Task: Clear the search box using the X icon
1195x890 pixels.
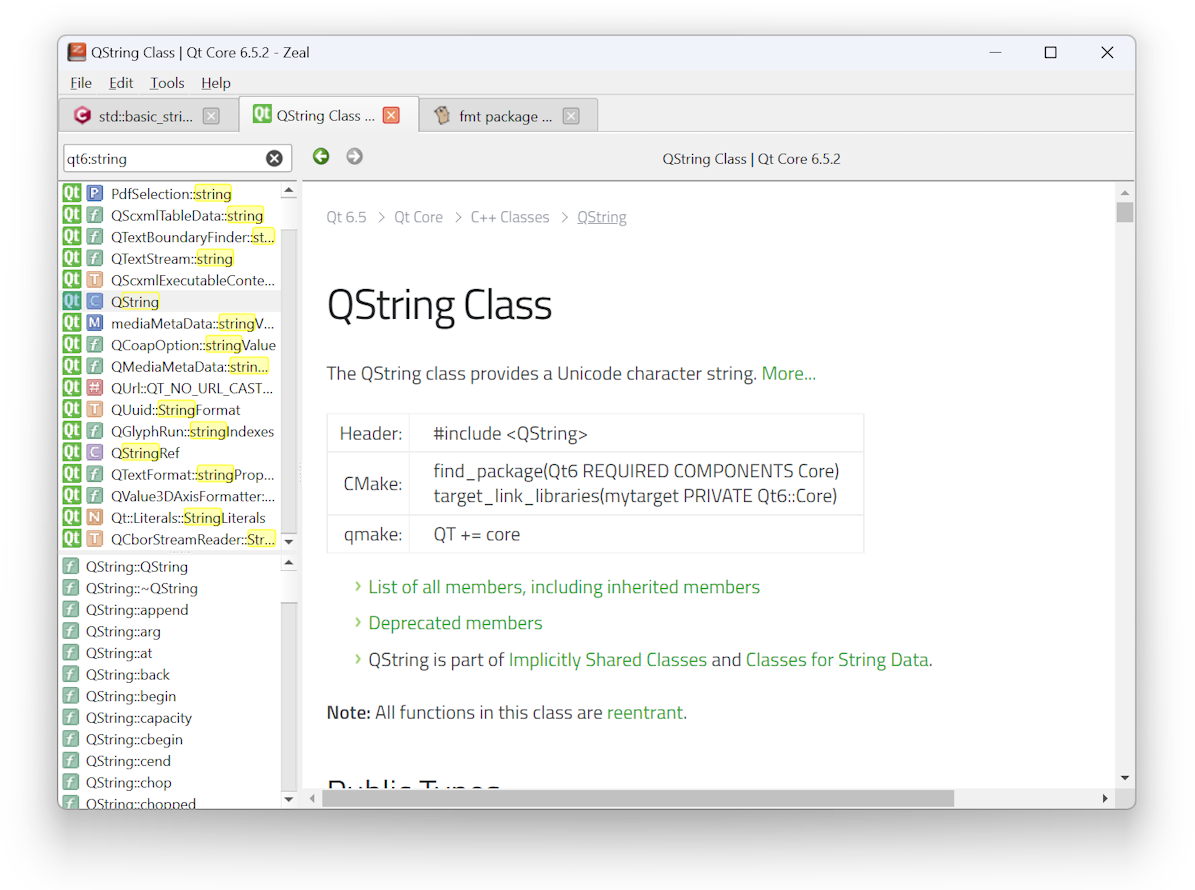Action: 274,157
